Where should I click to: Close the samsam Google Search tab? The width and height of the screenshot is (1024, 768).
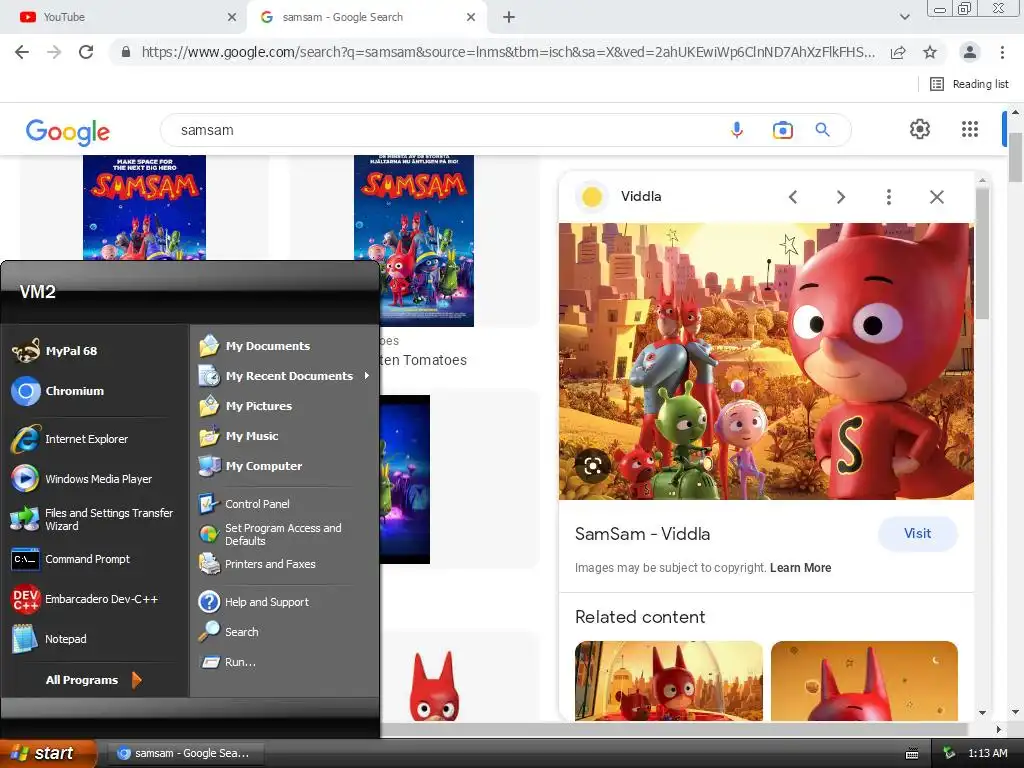coord(471,18)
